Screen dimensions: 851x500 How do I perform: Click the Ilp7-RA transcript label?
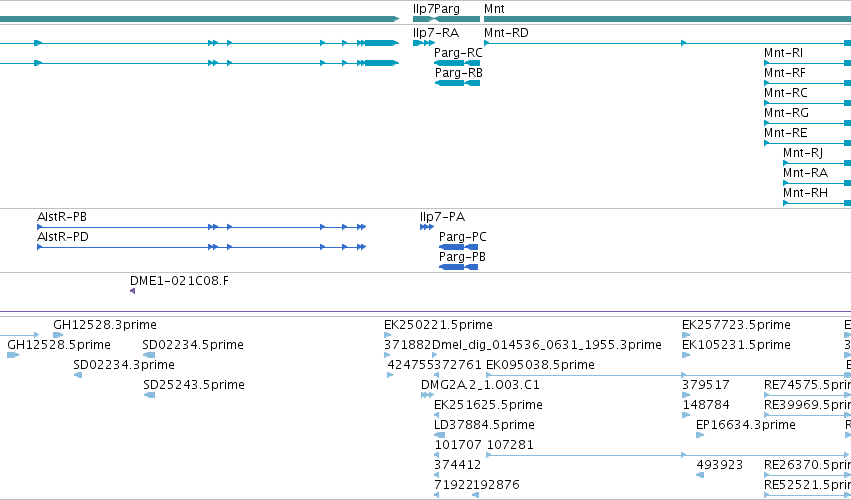click(436, 33)
